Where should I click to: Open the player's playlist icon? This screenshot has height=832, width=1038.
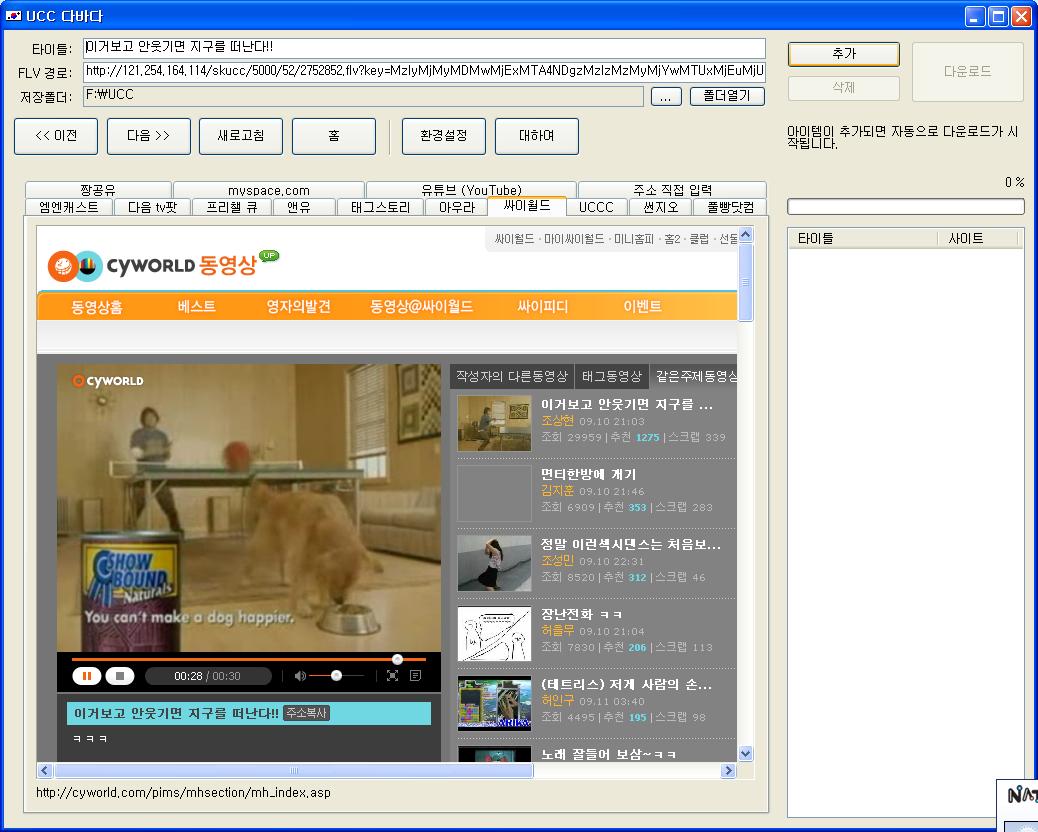coord(416,676)
